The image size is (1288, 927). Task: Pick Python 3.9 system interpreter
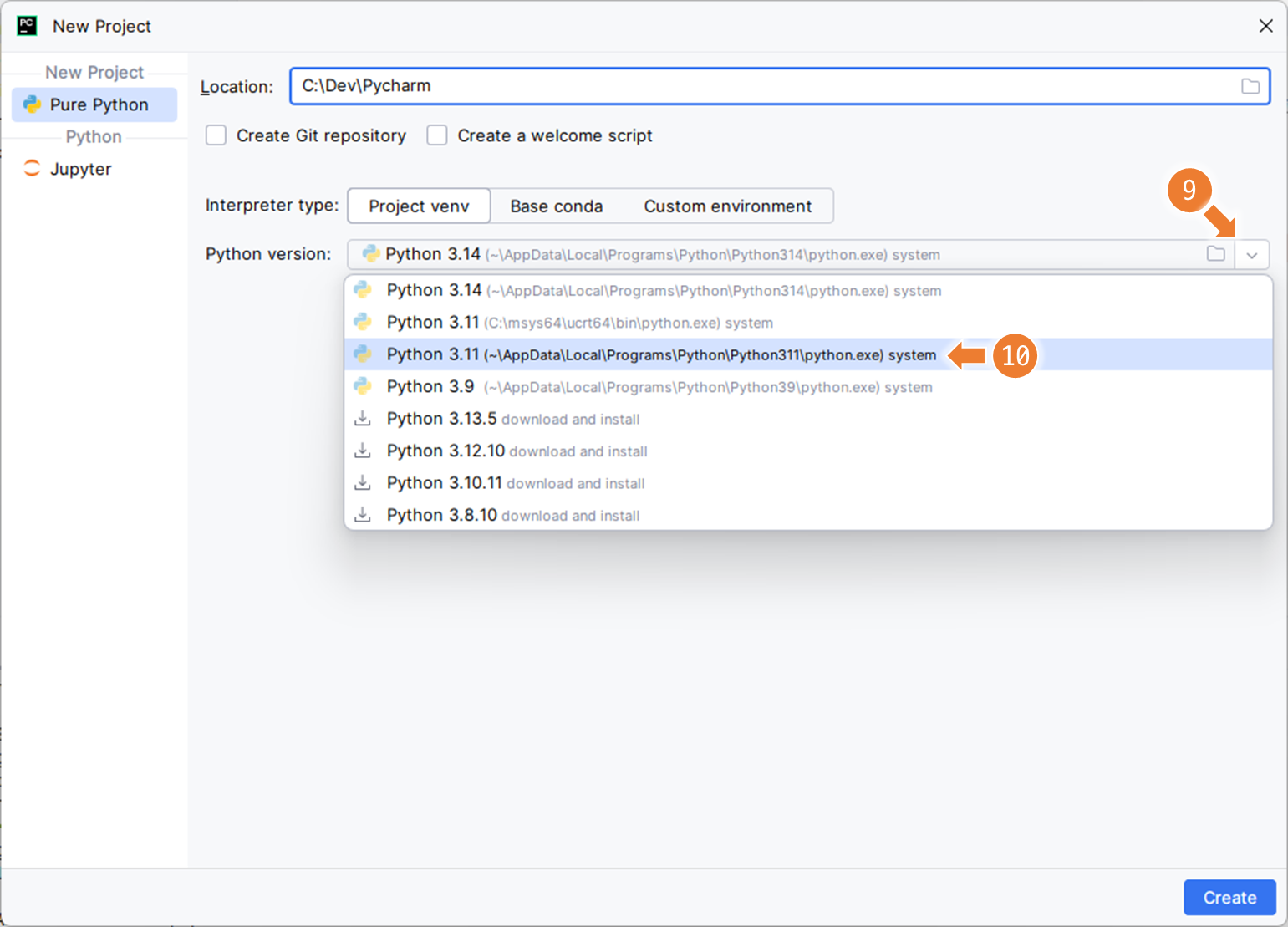coord(808,387)
